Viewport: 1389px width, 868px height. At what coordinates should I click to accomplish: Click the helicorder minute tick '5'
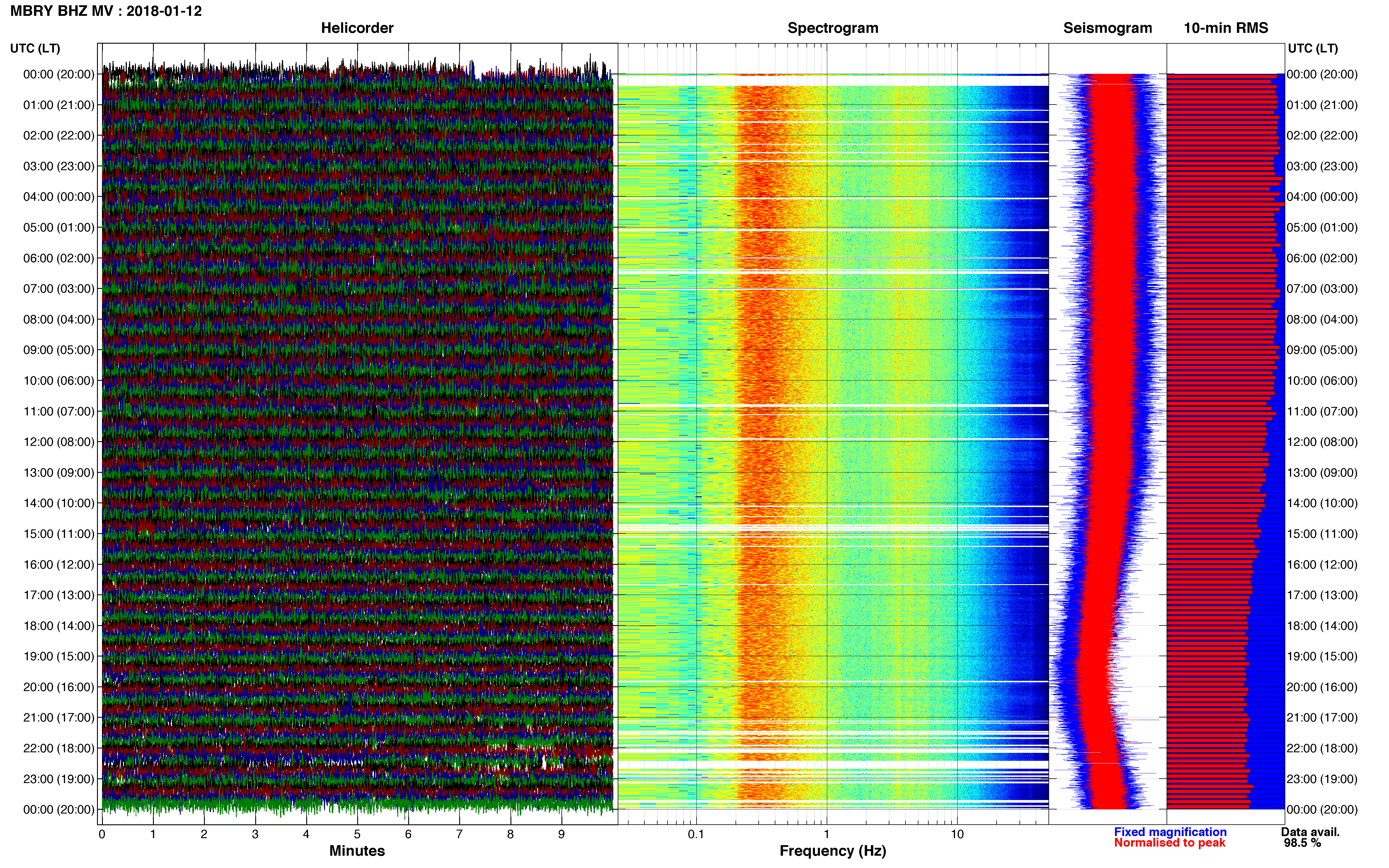tap(357, 835)
